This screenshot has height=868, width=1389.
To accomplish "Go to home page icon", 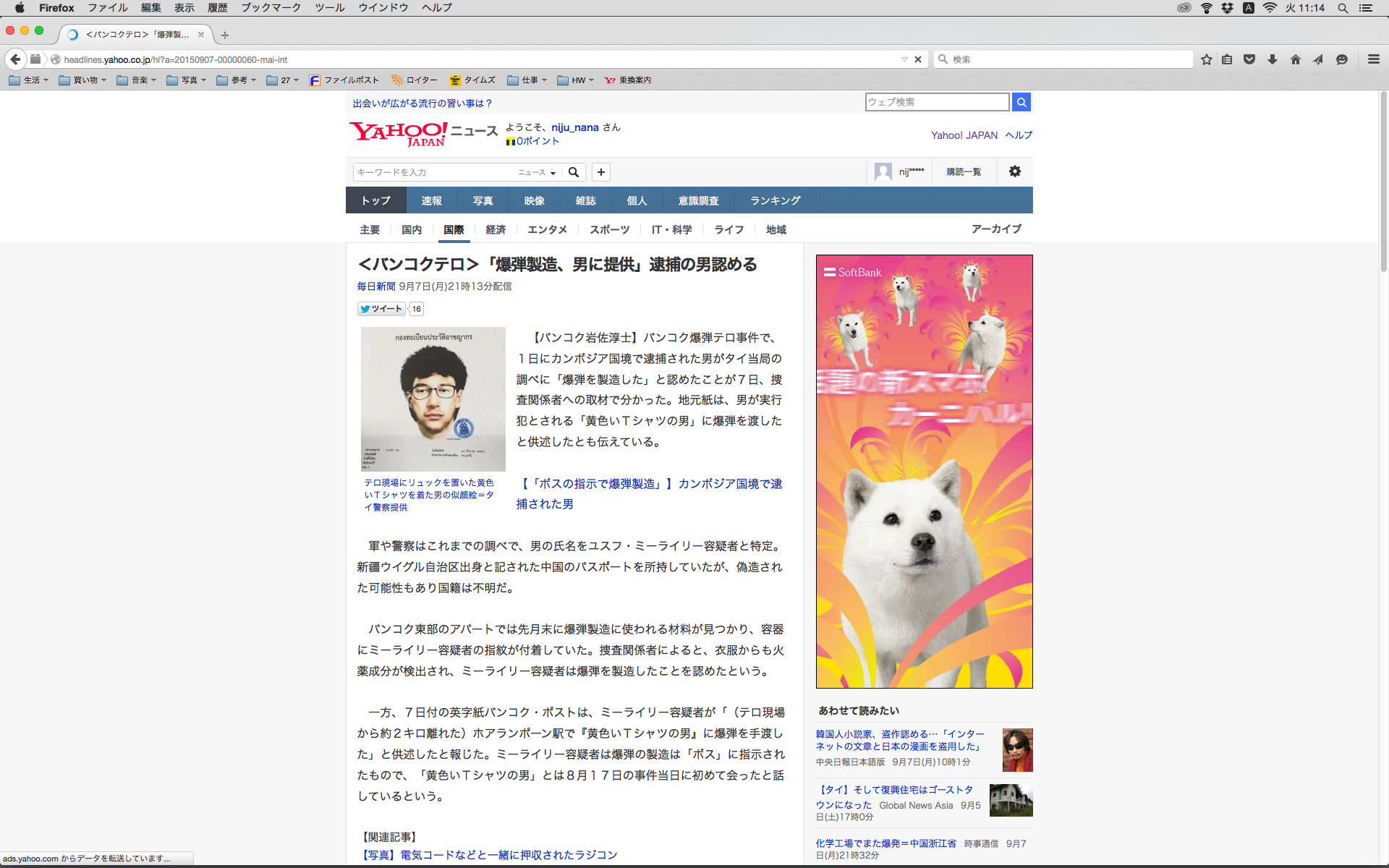I will click(1295, 59).
